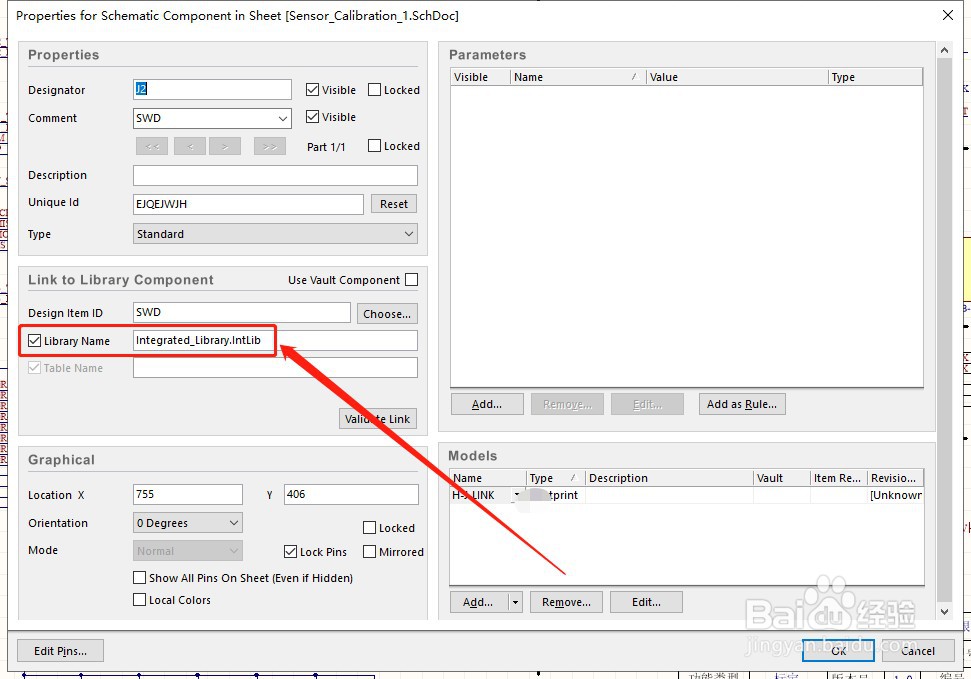This screenshot has height=679, width=971.
Task: Click the scrollbar up arrow at top right
Action: coord(944,50)
